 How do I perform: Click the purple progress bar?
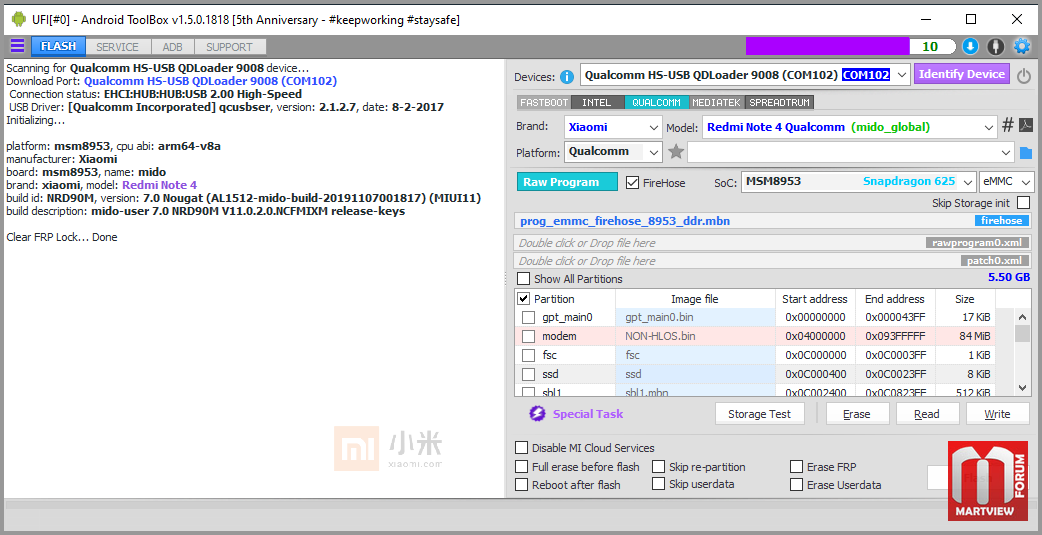827,47
